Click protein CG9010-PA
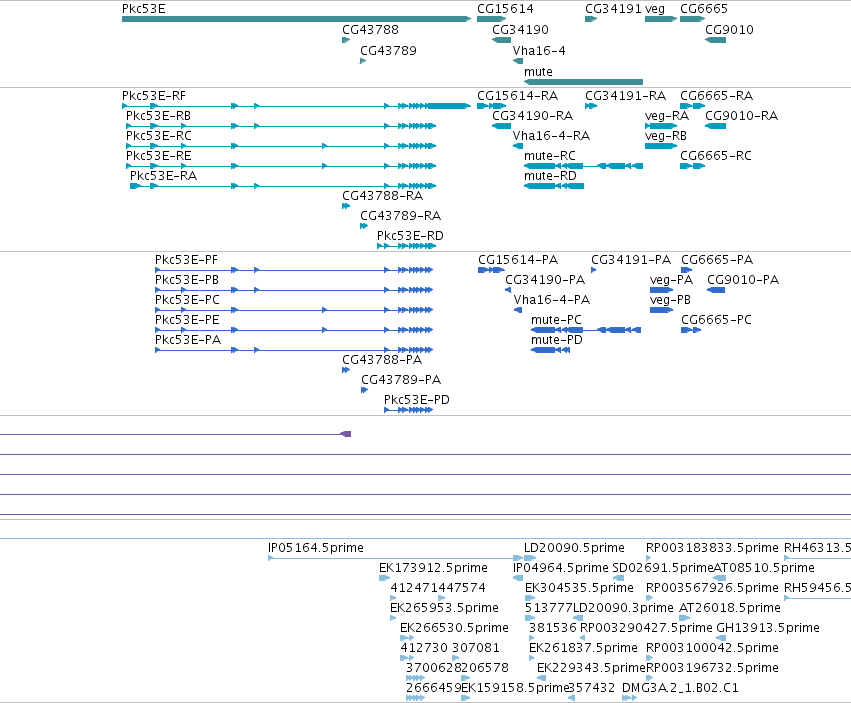This screenshot has width=851, height=703. coord(743,280)
